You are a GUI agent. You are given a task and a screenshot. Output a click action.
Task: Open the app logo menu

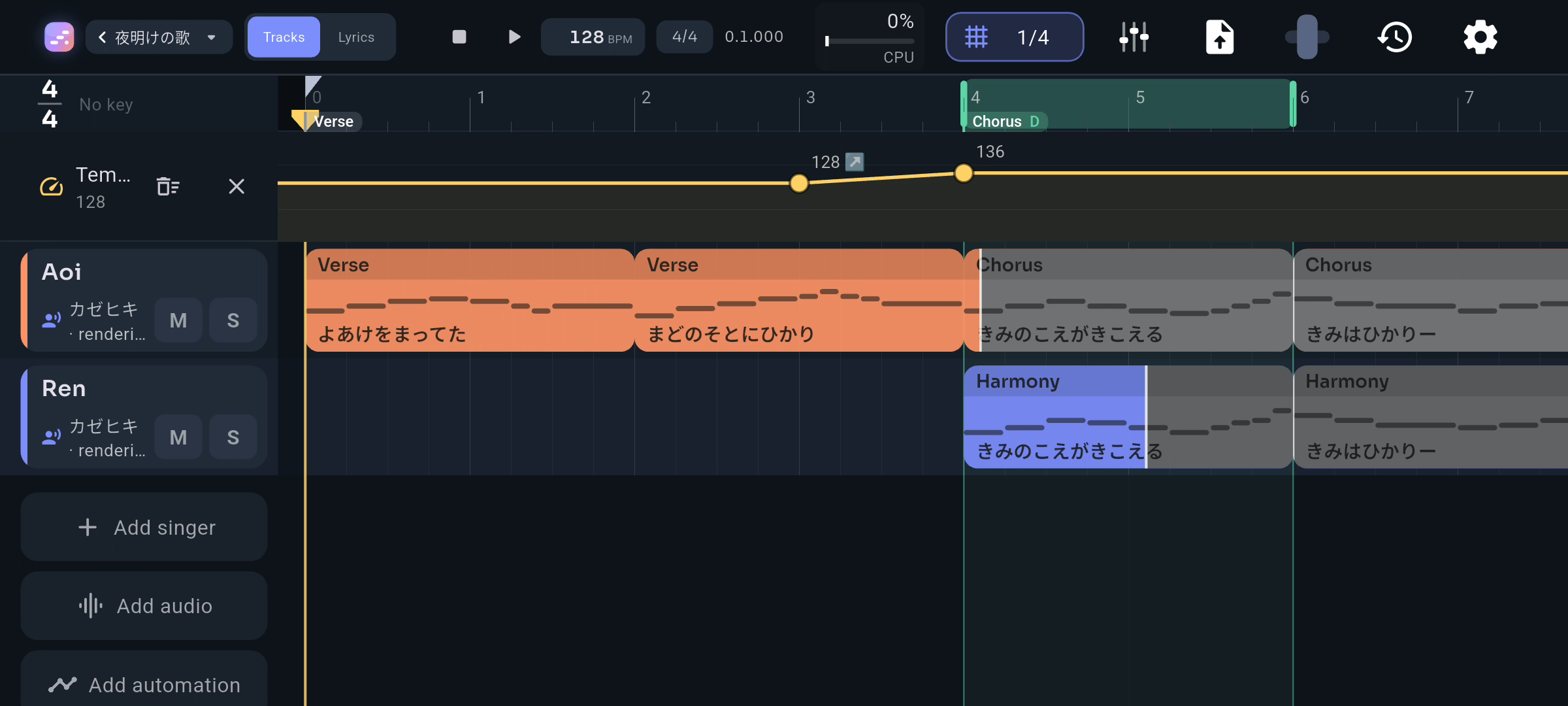[59, 37]
